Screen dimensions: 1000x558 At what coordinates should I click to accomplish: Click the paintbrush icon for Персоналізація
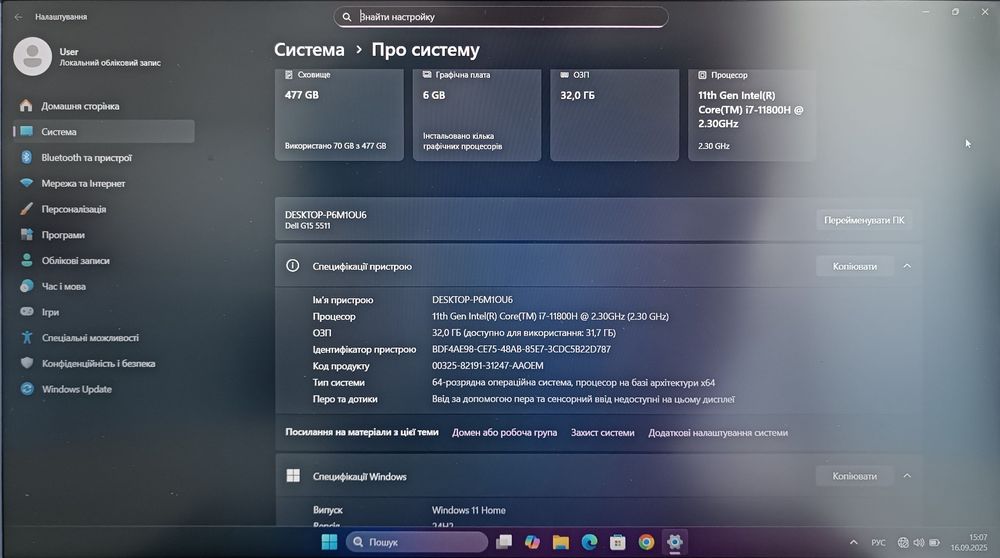click(x=26, y=209)
